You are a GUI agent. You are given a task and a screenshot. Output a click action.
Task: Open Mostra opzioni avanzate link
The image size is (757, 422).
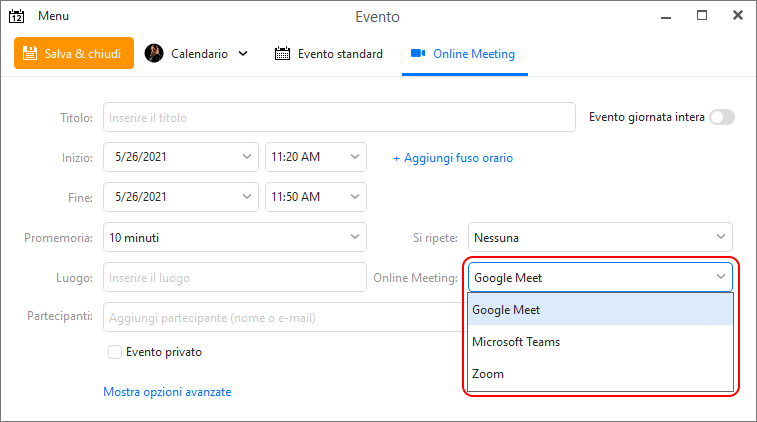pyautogui.click(x=167, y=392)
